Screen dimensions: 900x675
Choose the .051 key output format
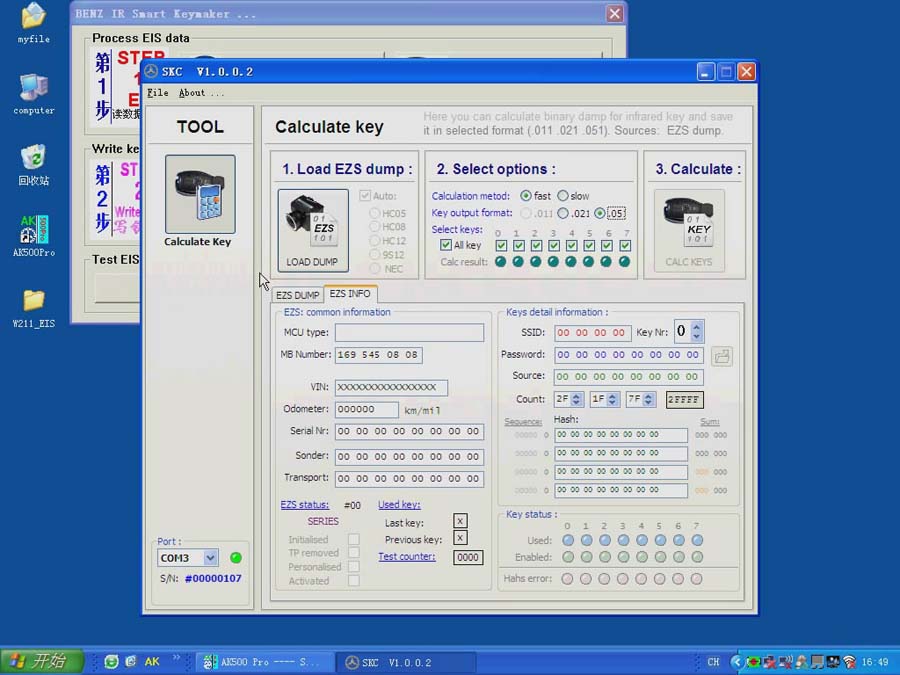pyautogui.click(x=600, y=213)
